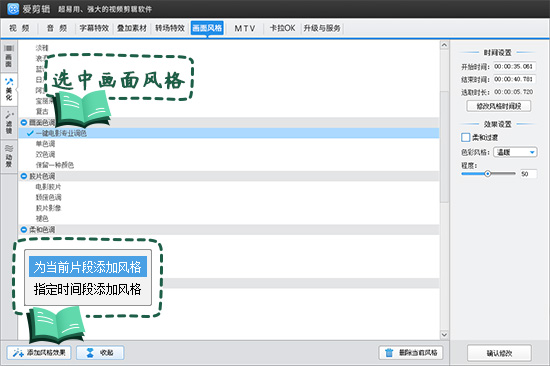Collapse the 胶片色调 group

[24, 176]
